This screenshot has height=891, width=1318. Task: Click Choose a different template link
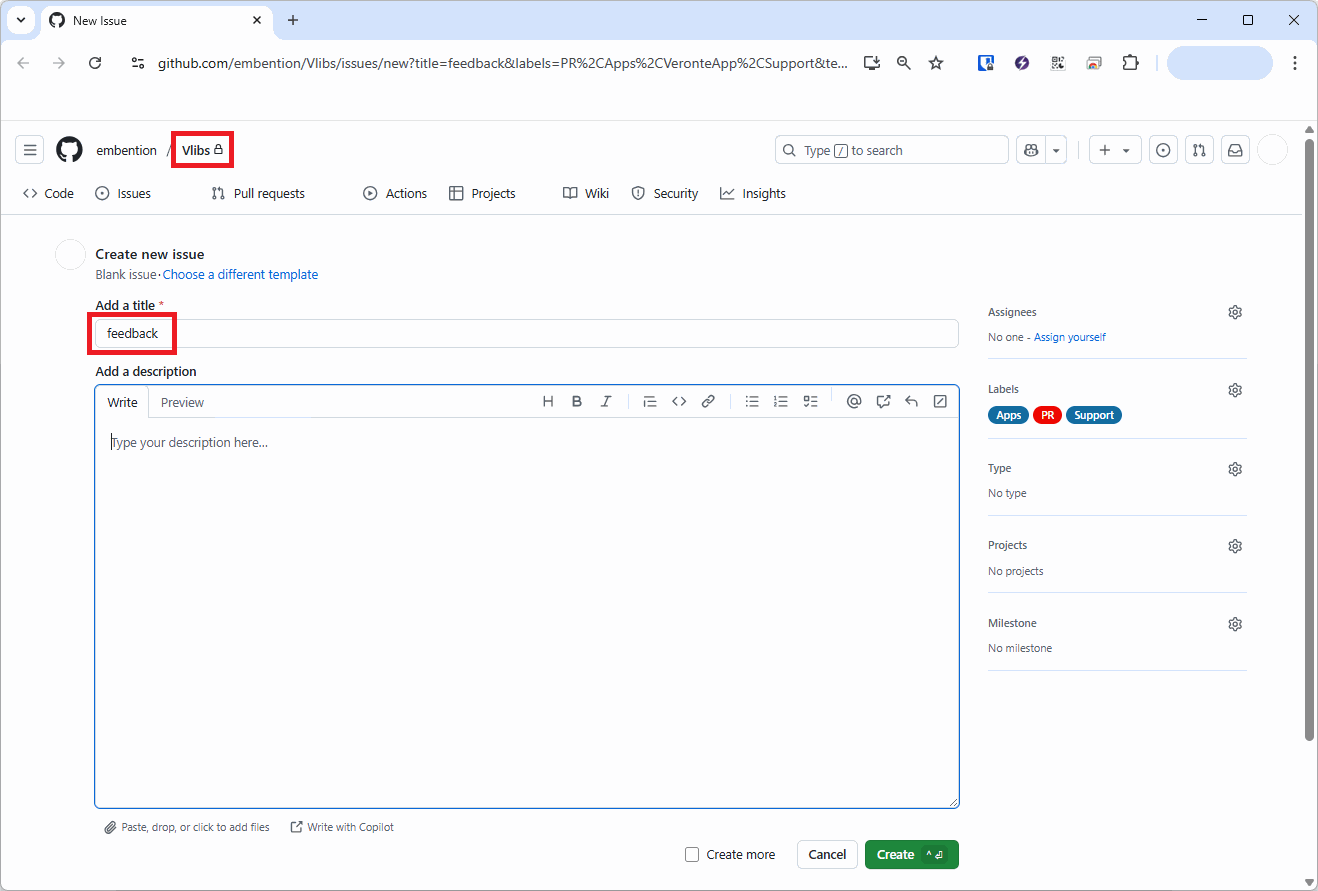click(x=240, y=275)
